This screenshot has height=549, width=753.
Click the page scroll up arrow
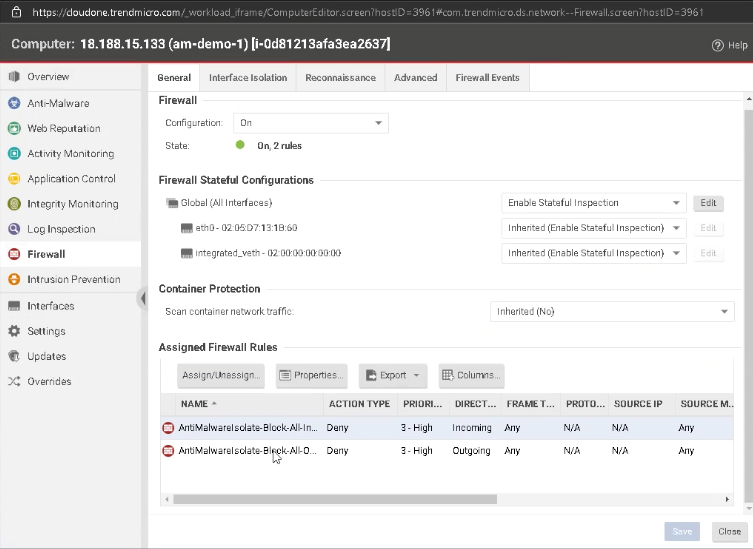[749, 99]
